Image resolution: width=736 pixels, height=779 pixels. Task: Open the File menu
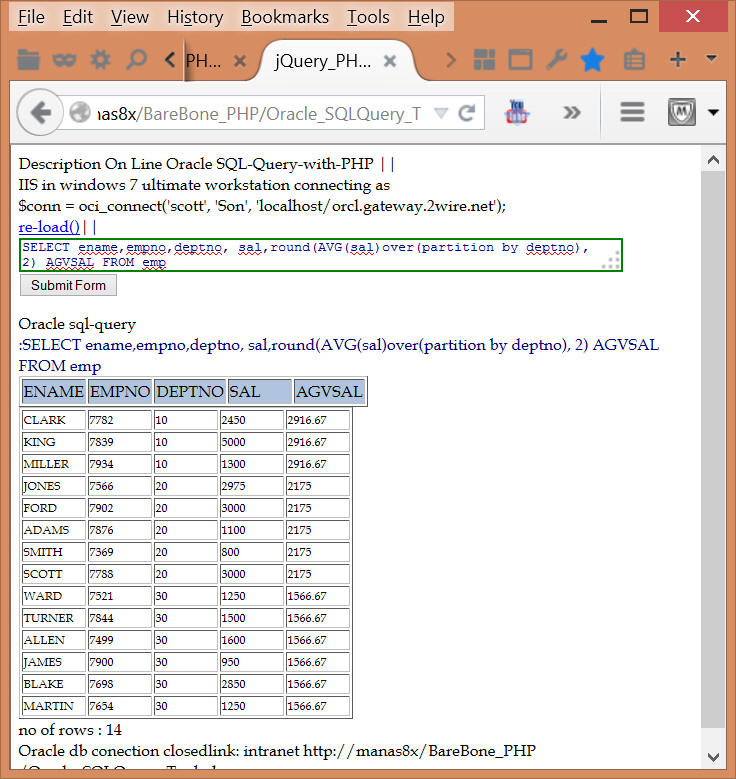pos(31,17)
